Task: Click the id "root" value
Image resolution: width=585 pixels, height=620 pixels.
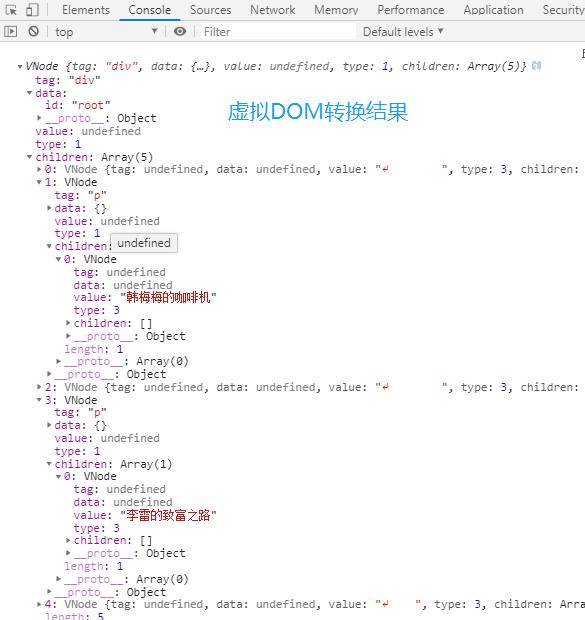Action: point(91,106)
